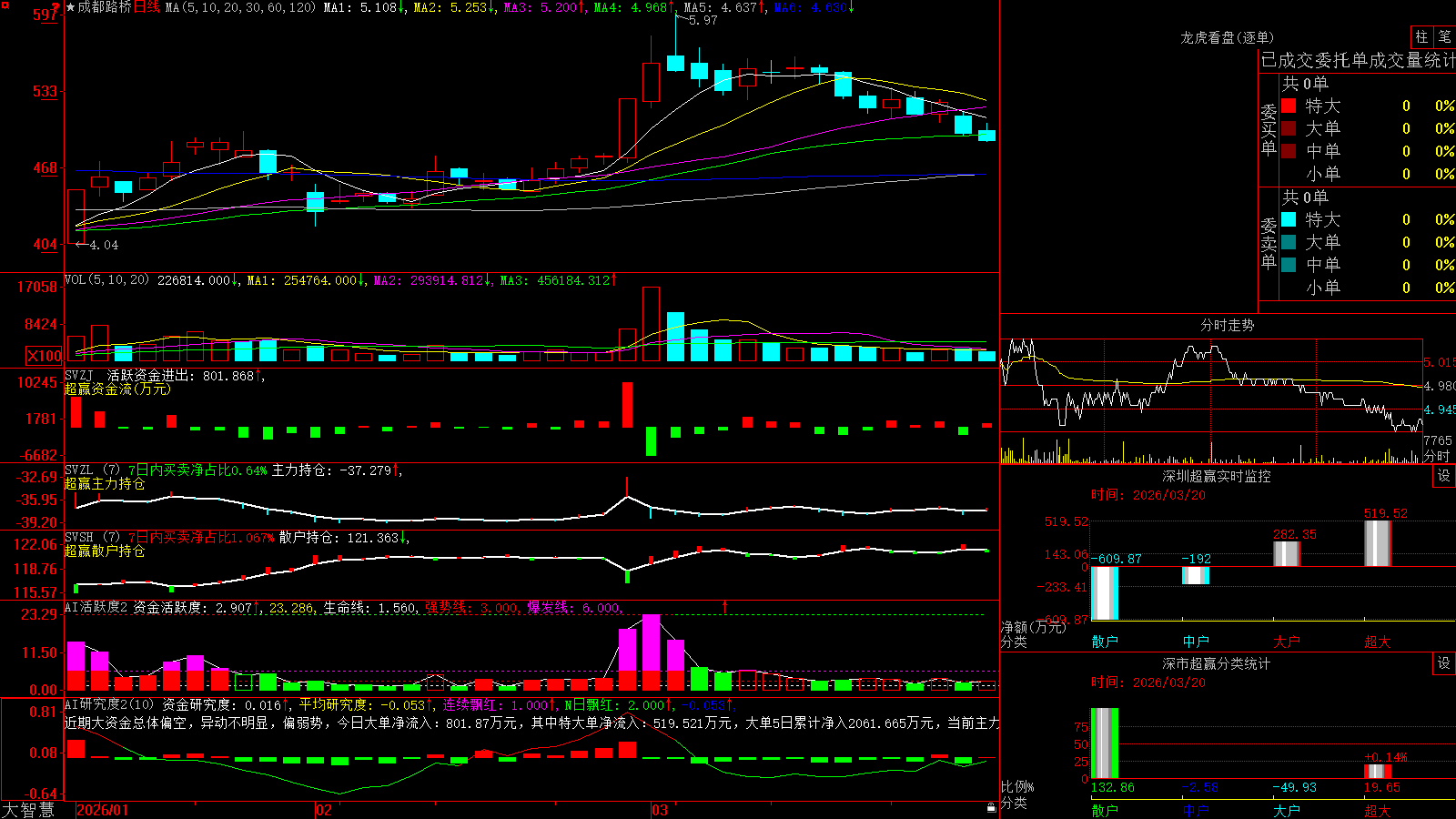Click the teal 大单 sell-order swatch

[x=1289, y=242]
